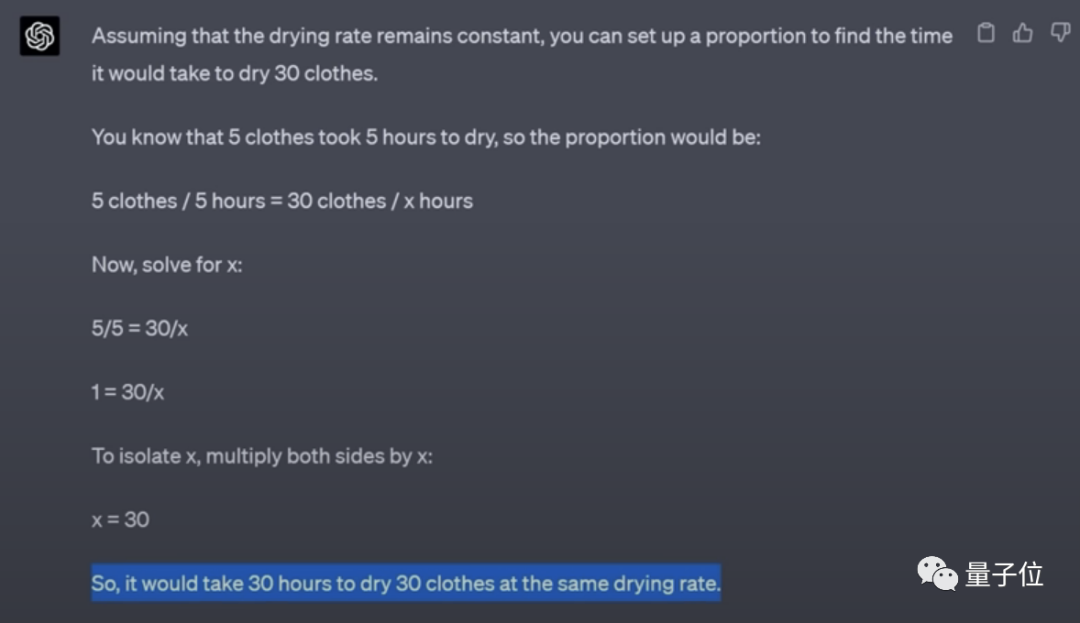Click the 量子位 watermark text
Image resolution: width=1080 pixels, height=623 pixels.
coord(1003,574)
